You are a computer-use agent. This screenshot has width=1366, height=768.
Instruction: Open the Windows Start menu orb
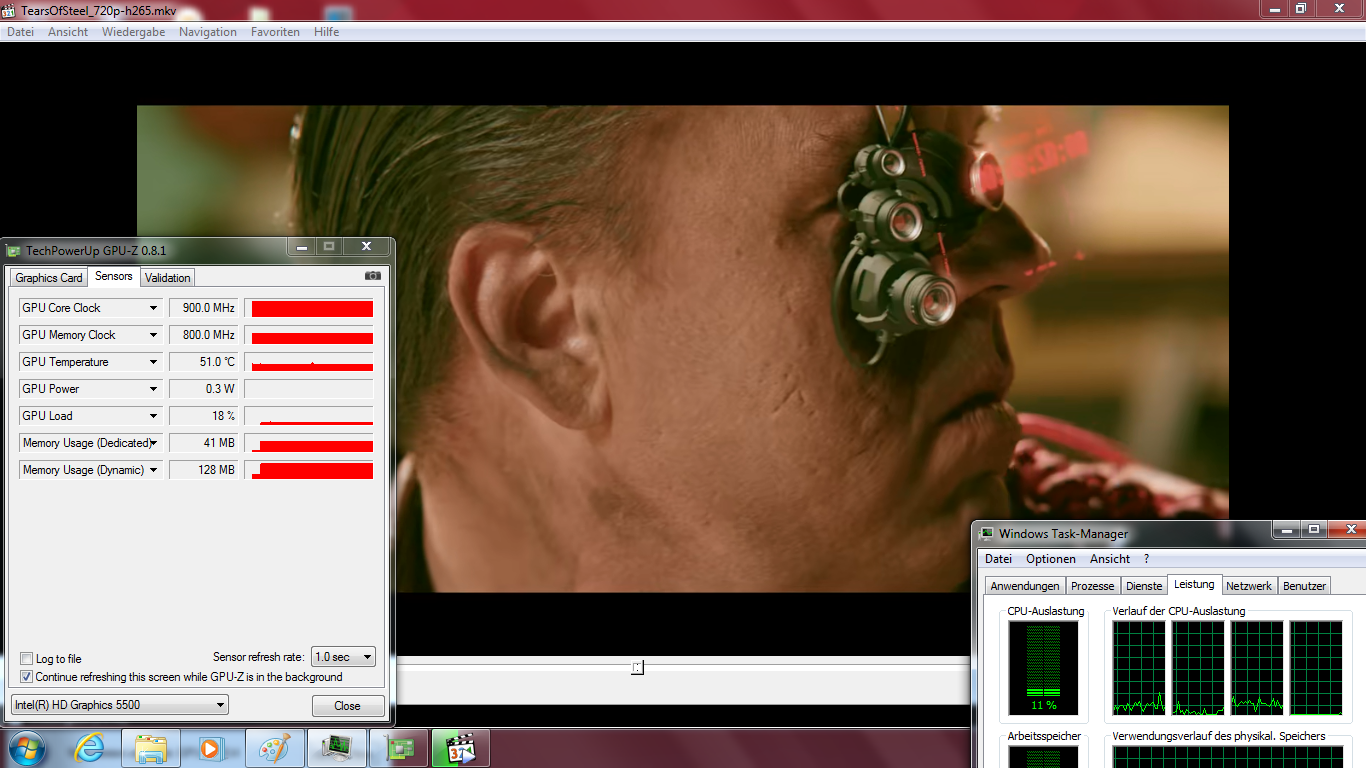tap(27, 748)
